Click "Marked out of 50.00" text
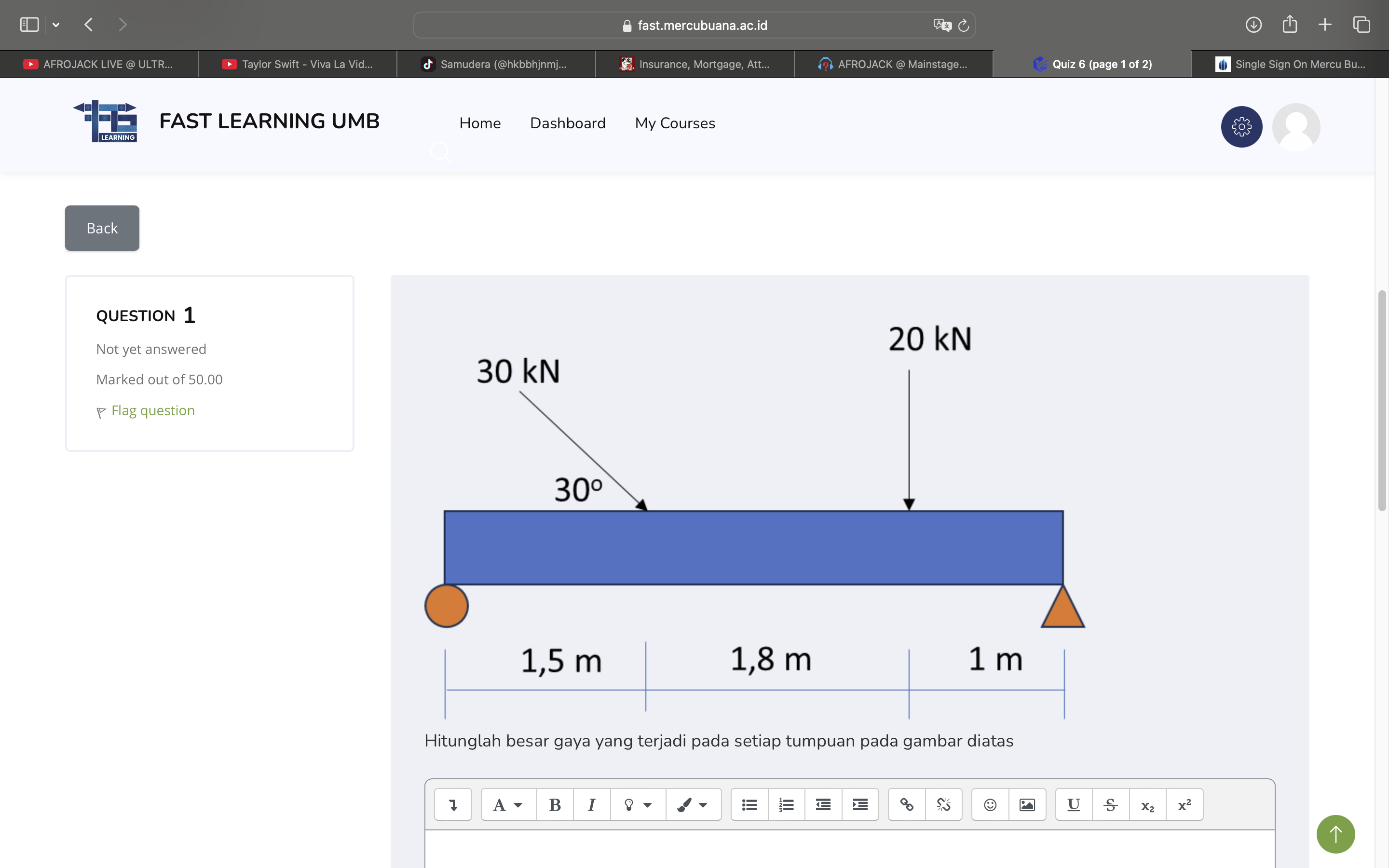1389x868 pixels. click(x=159, y=380)
